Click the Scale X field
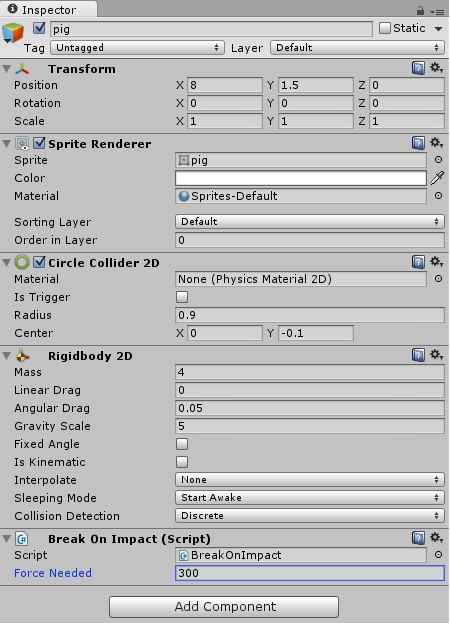451x626 pixels. click(x=225, y=121)
